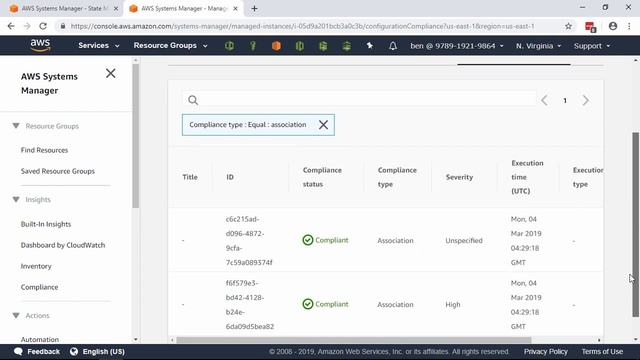Click association ID f6f579e3-bd42-4128
This screenshot has height=360, width=640.
point(250,305)
